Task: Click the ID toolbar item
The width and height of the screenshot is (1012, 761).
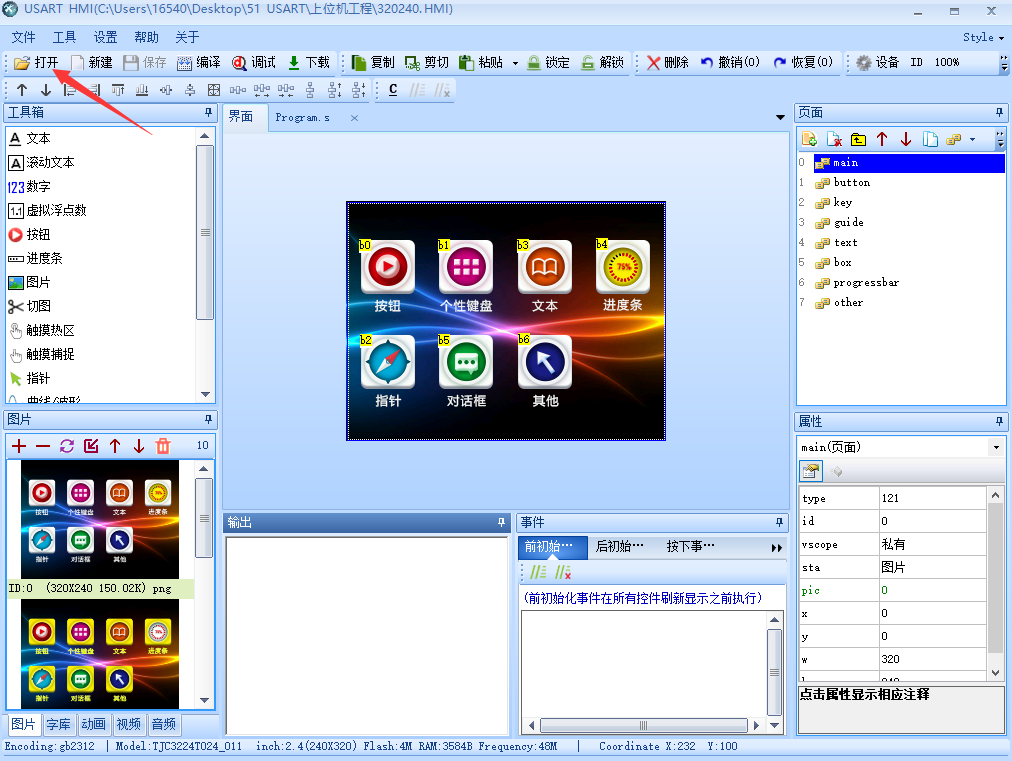Action: (x=916, y=63)
